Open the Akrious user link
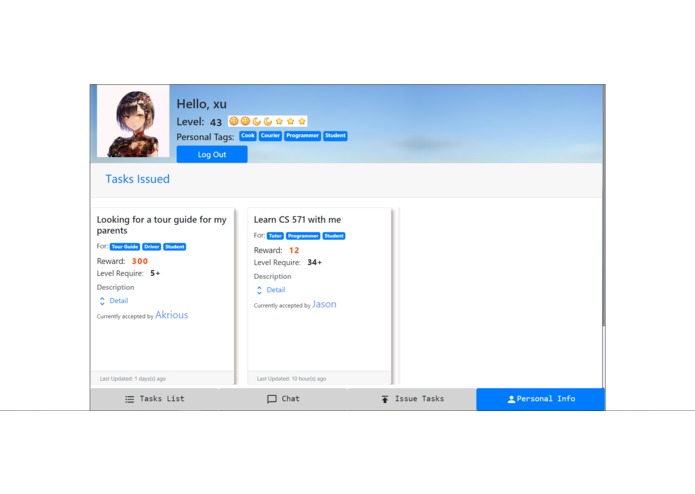This screenshot has width=695, height=494. [x=172, y=315]
